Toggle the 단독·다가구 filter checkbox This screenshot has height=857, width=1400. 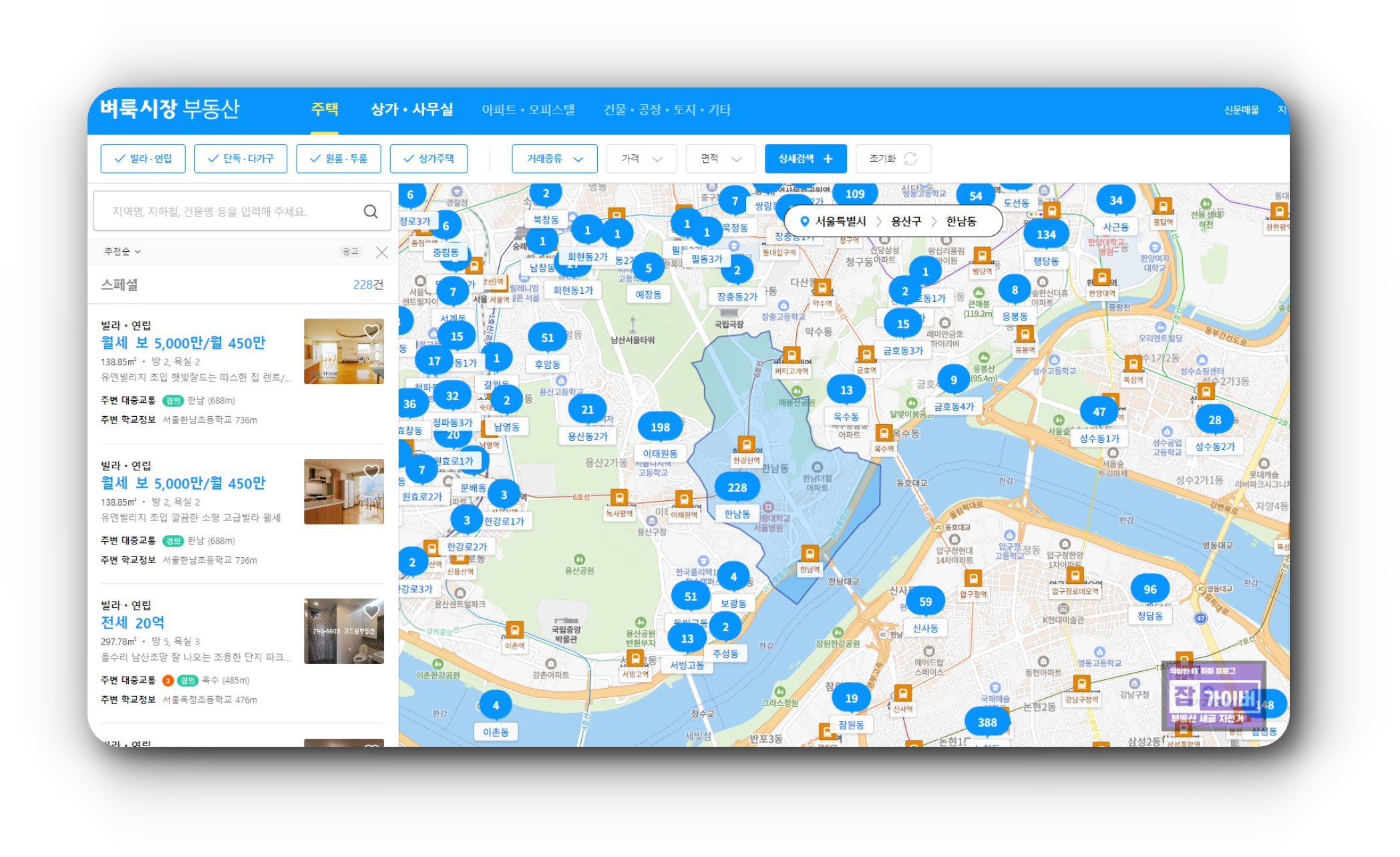(240, 159)
